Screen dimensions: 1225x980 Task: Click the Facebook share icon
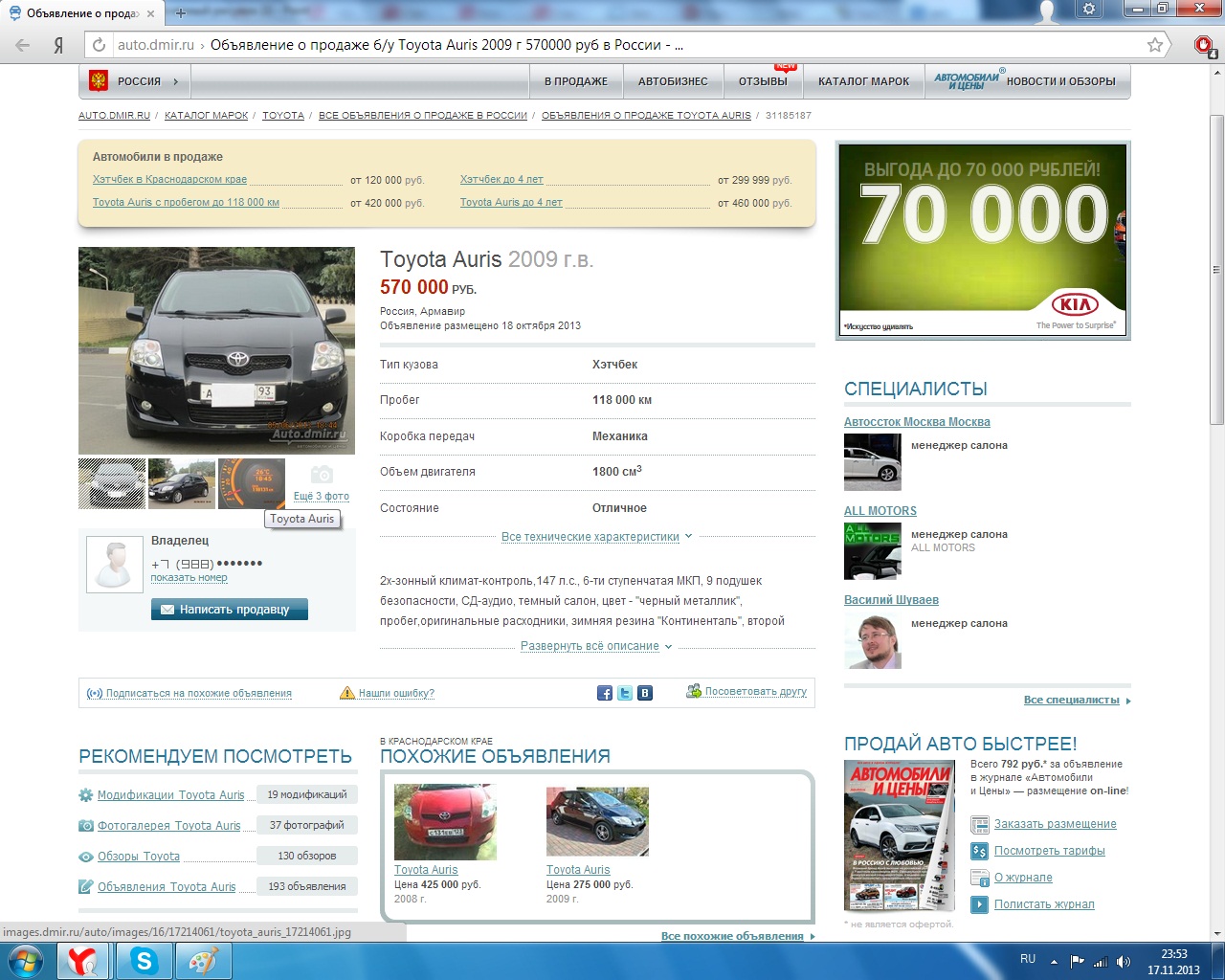pos(605,693)
